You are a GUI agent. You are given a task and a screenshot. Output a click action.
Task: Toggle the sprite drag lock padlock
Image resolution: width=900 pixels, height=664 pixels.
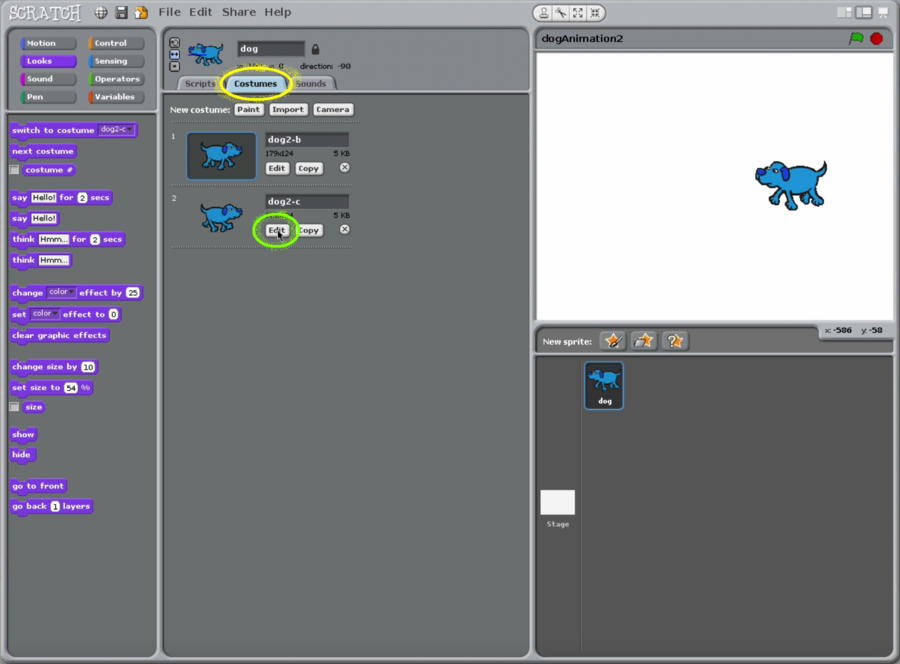[315, 49]
